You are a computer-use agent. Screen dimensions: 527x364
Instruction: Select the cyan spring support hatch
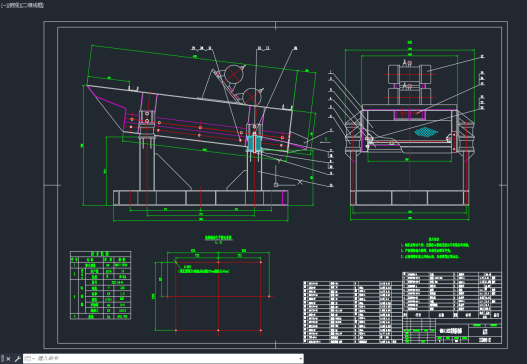pyautogui.click(x=254, y=143)
